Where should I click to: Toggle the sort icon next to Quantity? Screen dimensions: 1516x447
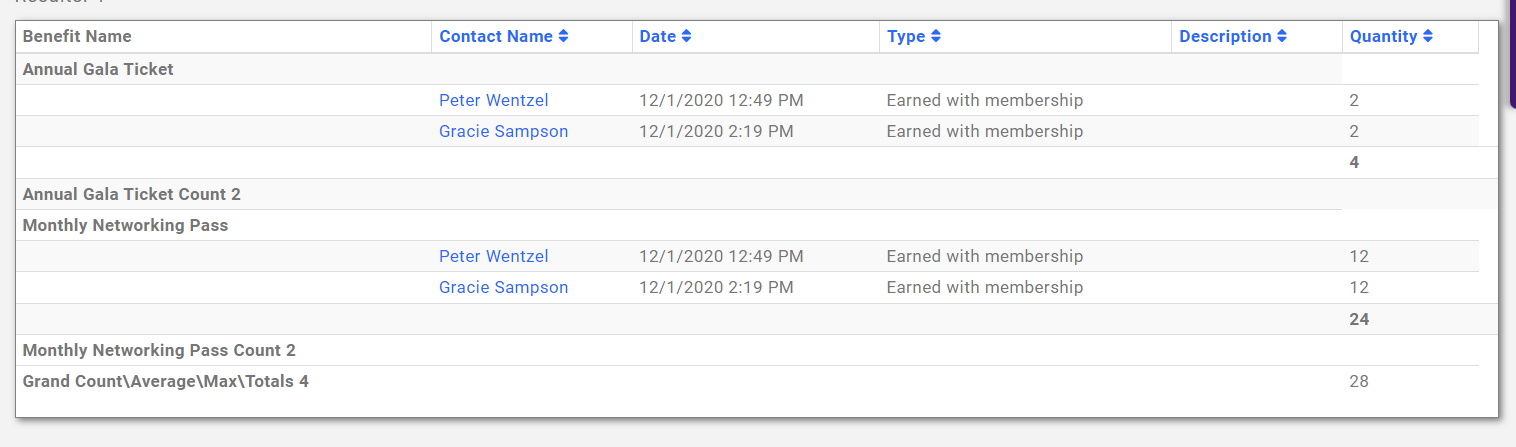coord(1428,37)
